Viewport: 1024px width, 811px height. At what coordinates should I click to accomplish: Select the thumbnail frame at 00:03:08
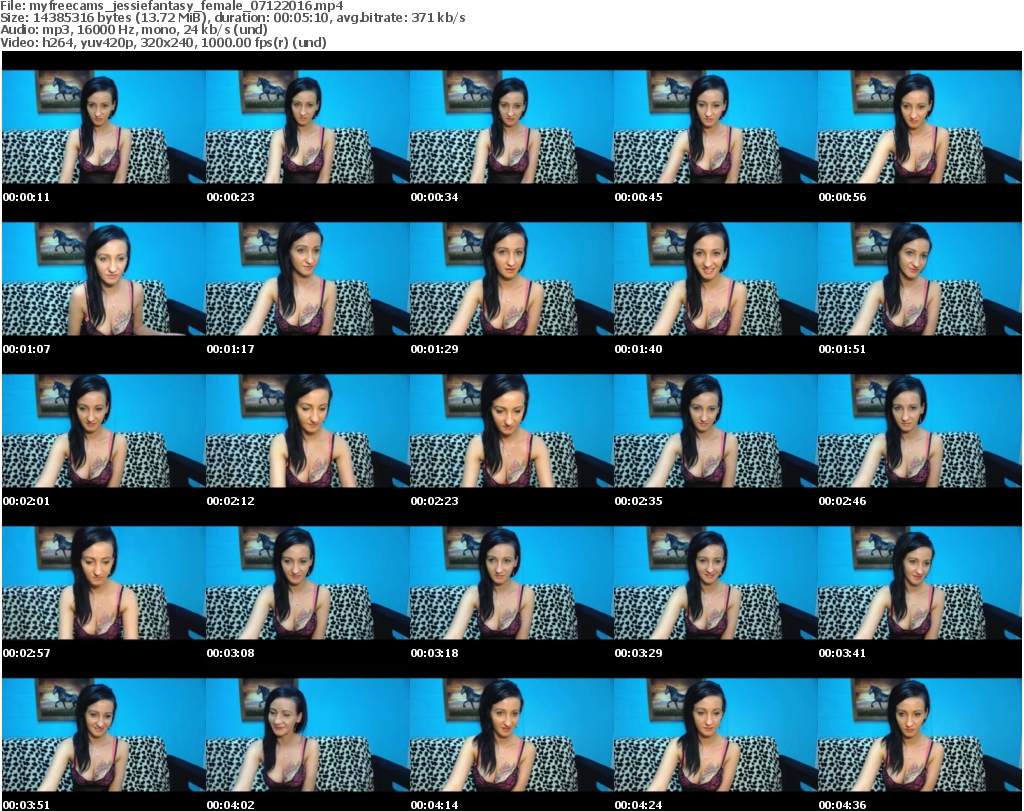click(x=308, y=583)
